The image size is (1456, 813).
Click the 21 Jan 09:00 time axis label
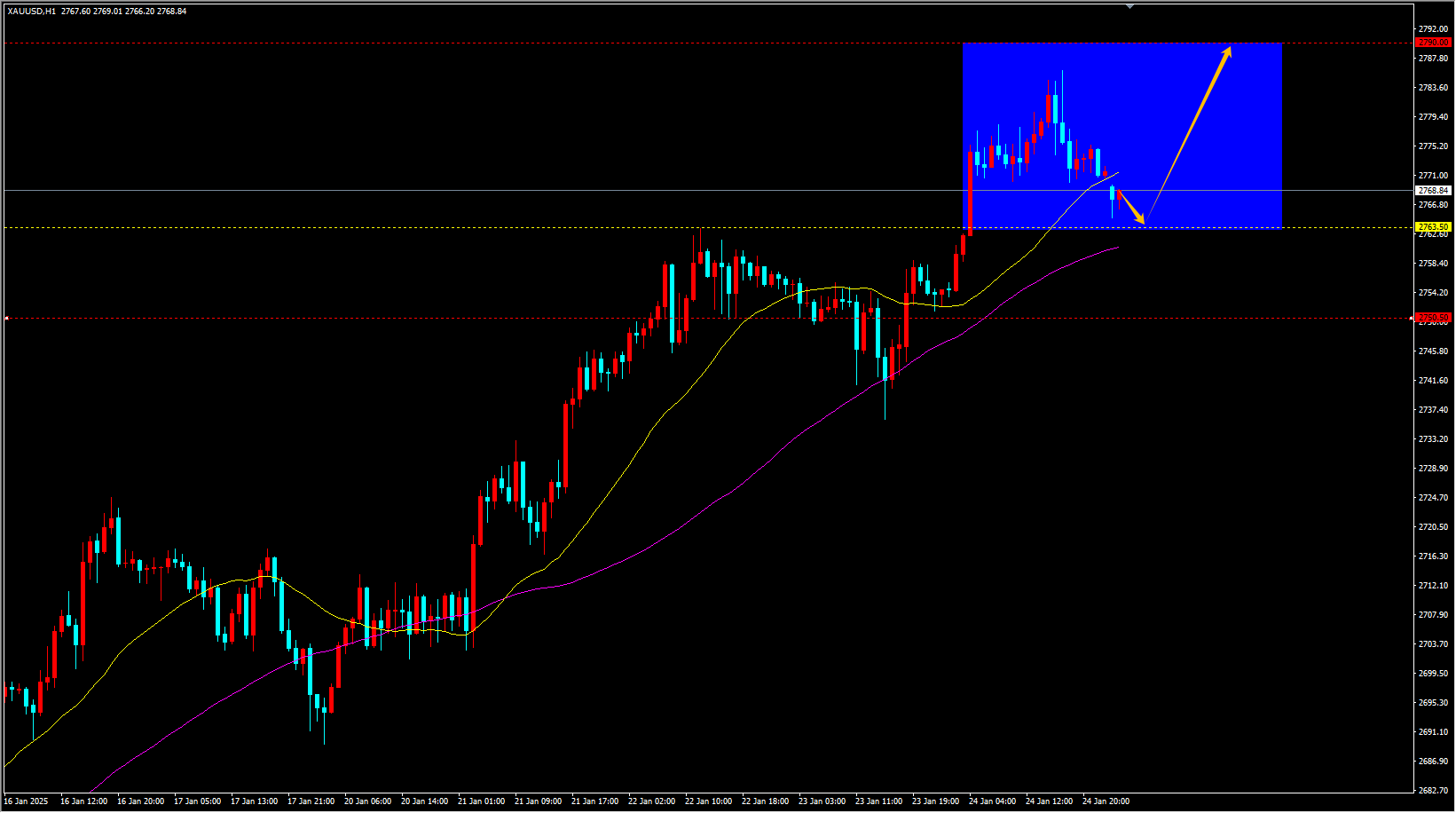[538, 801]
